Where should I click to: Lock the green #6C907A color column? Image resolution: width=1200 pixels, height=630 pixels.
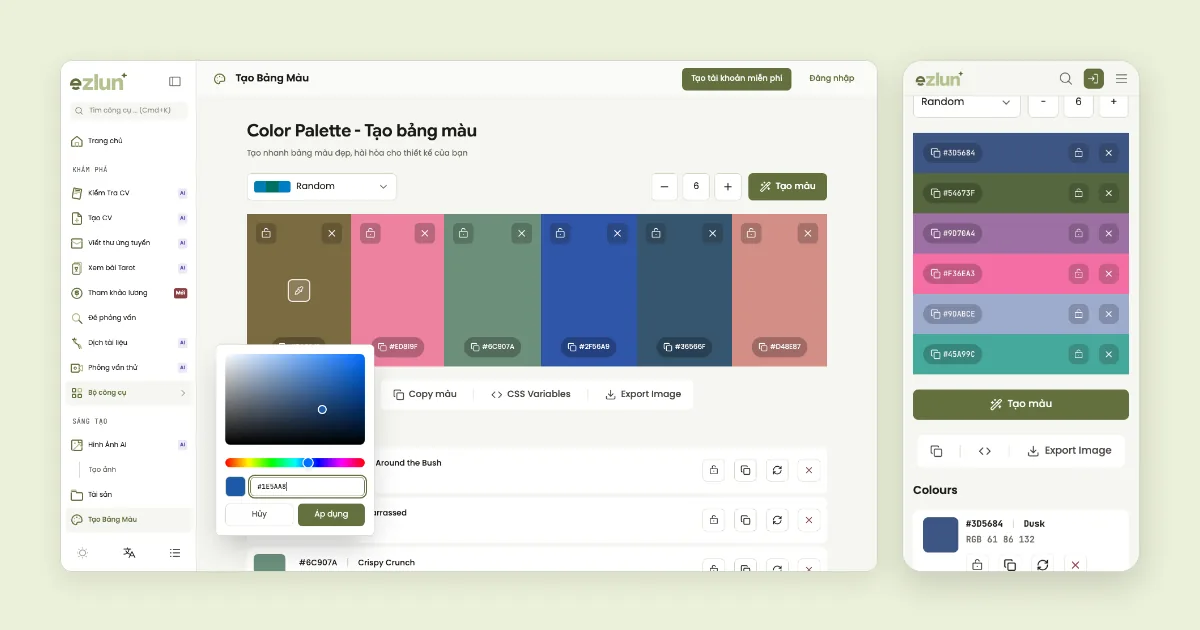click(463, 233)
